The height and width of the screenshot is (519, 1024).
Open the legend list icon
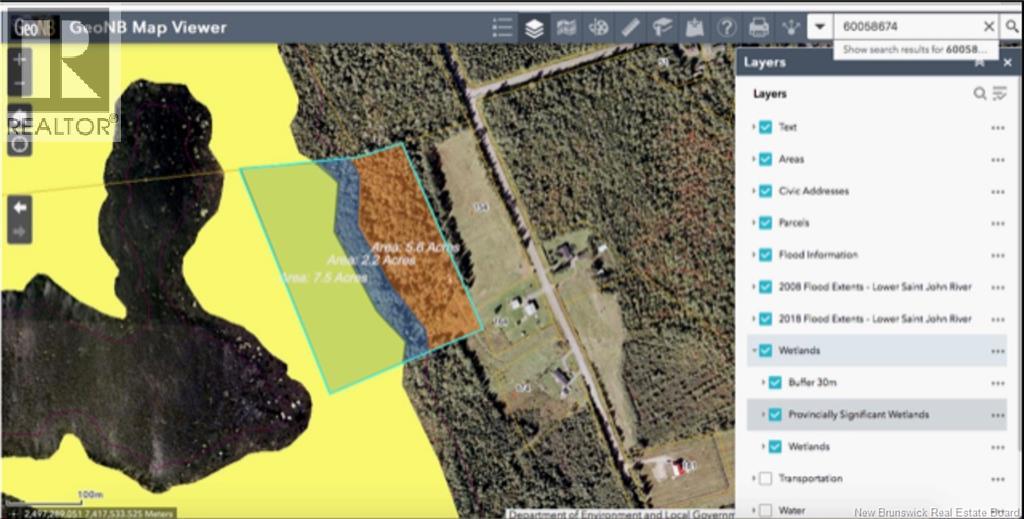[x=502, y=27]
